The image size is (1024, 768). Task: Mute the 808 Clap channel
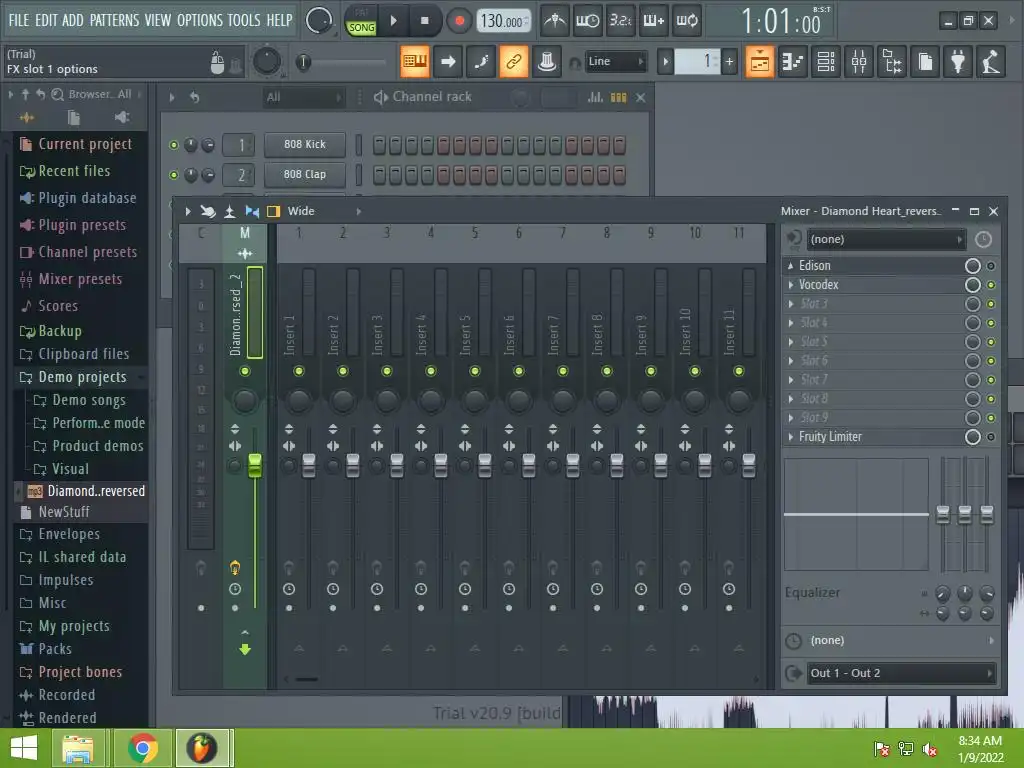[174, 175]
